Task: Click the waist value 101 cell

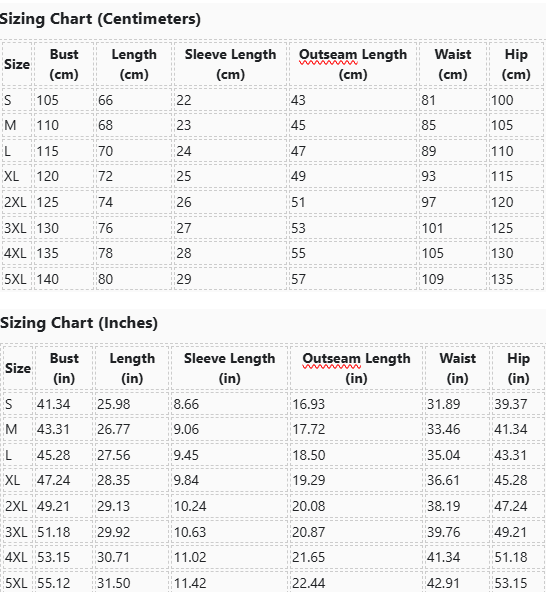Action: (453, 228)
